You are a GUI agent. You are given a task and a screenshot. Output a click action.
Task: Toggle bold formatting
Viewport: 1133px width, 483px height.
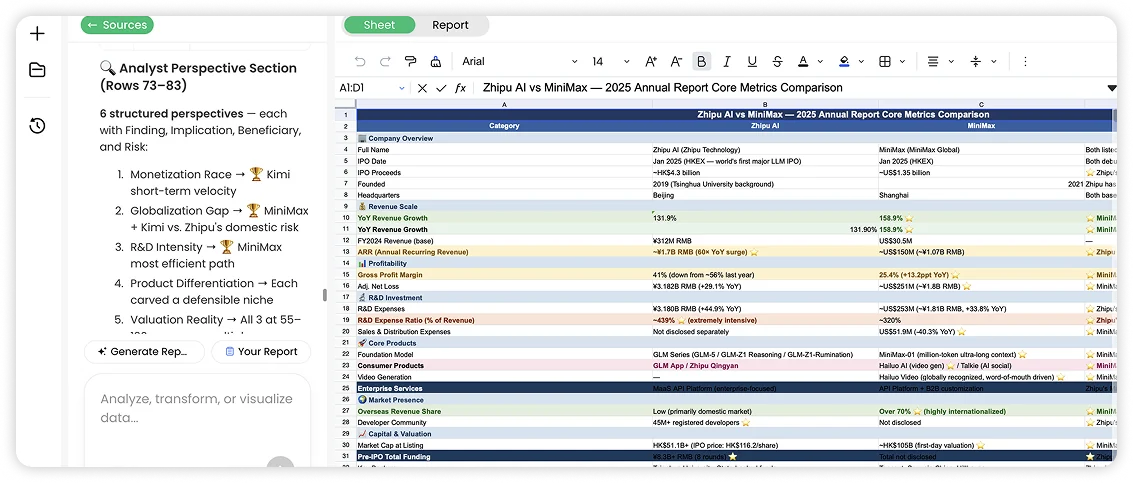pos(702,61)
